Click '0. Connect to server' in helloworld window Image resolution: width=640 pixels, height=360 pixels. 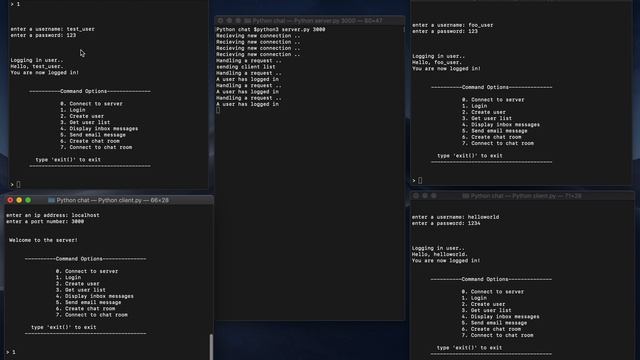493,292
